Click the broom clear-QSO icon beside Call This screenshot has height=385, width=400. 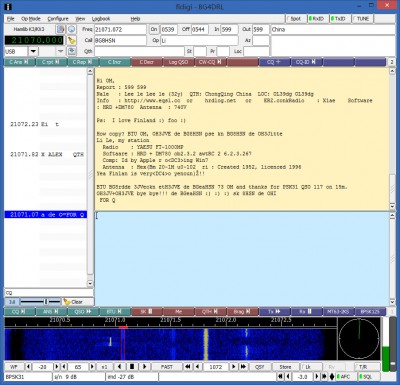[x=71, y=40]
